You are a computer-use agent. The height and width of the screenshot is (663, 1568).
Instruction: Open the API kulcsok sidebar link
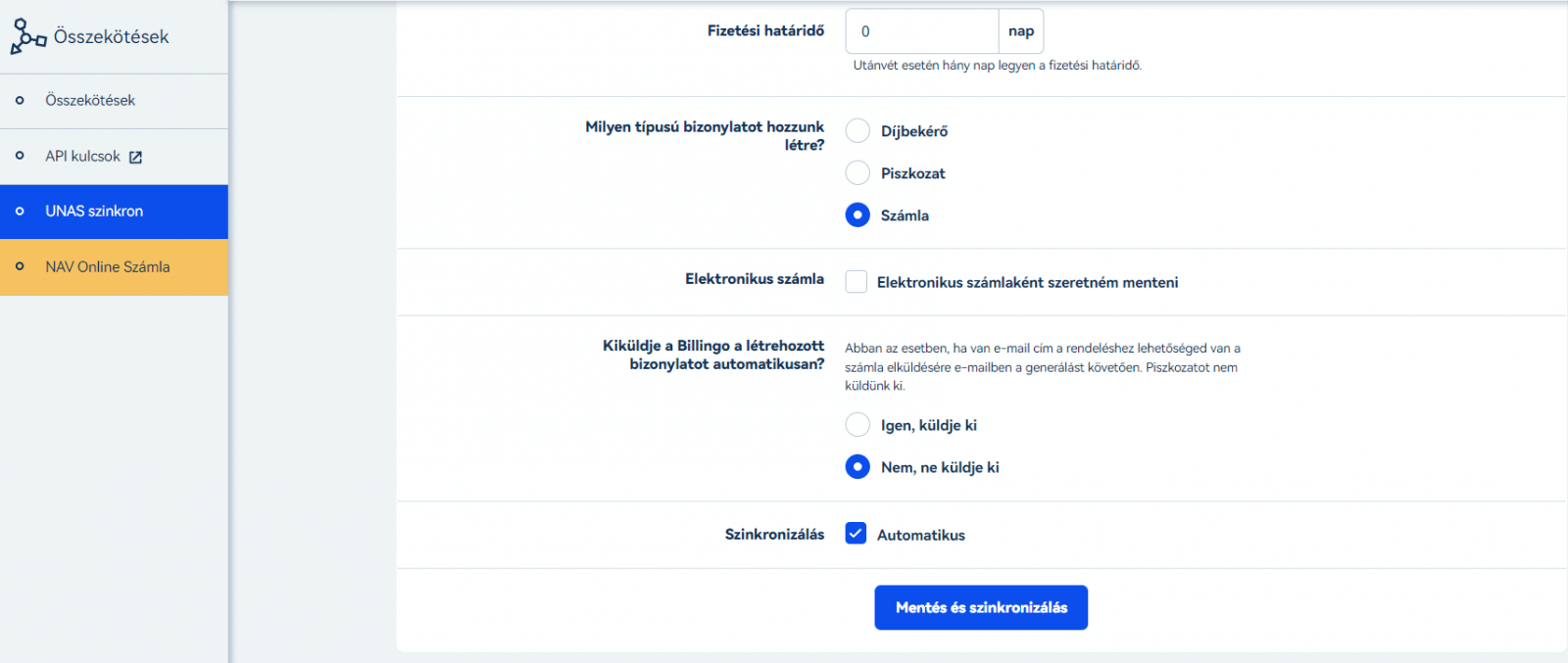pyautogui.click(x=83, y=157)
